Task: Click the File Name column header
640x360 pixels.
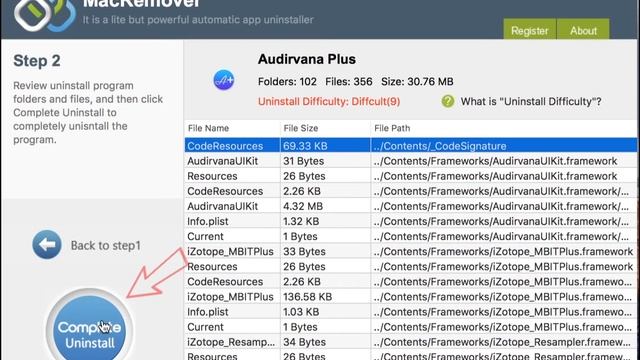Action: 232,128
